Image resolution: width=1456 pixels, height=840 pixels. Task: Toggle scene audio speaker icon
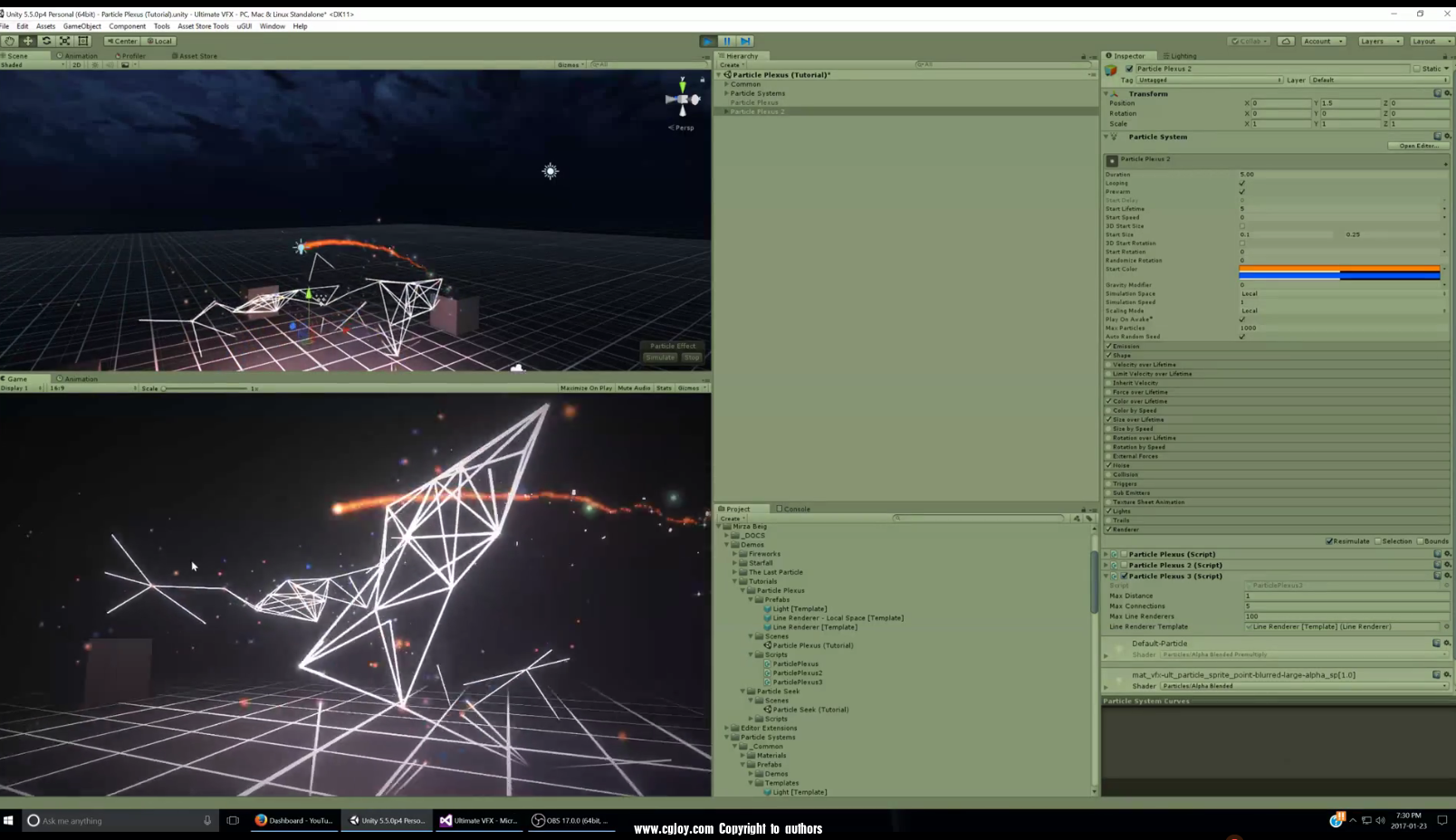point(110,65)
